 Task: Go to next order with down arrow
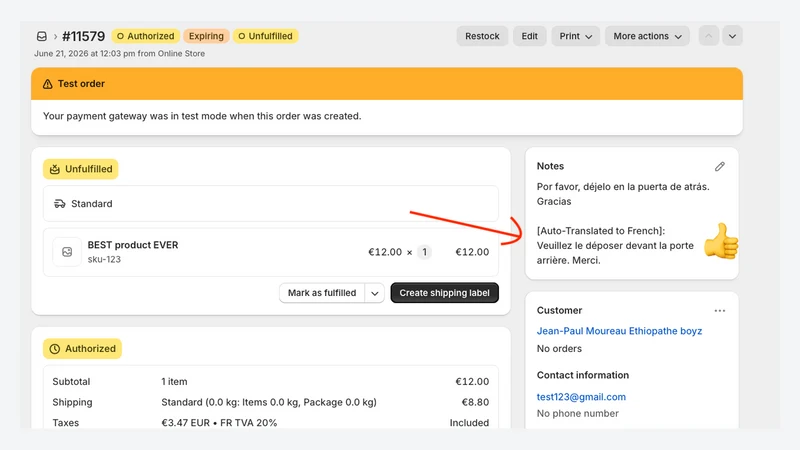(732, 36)
